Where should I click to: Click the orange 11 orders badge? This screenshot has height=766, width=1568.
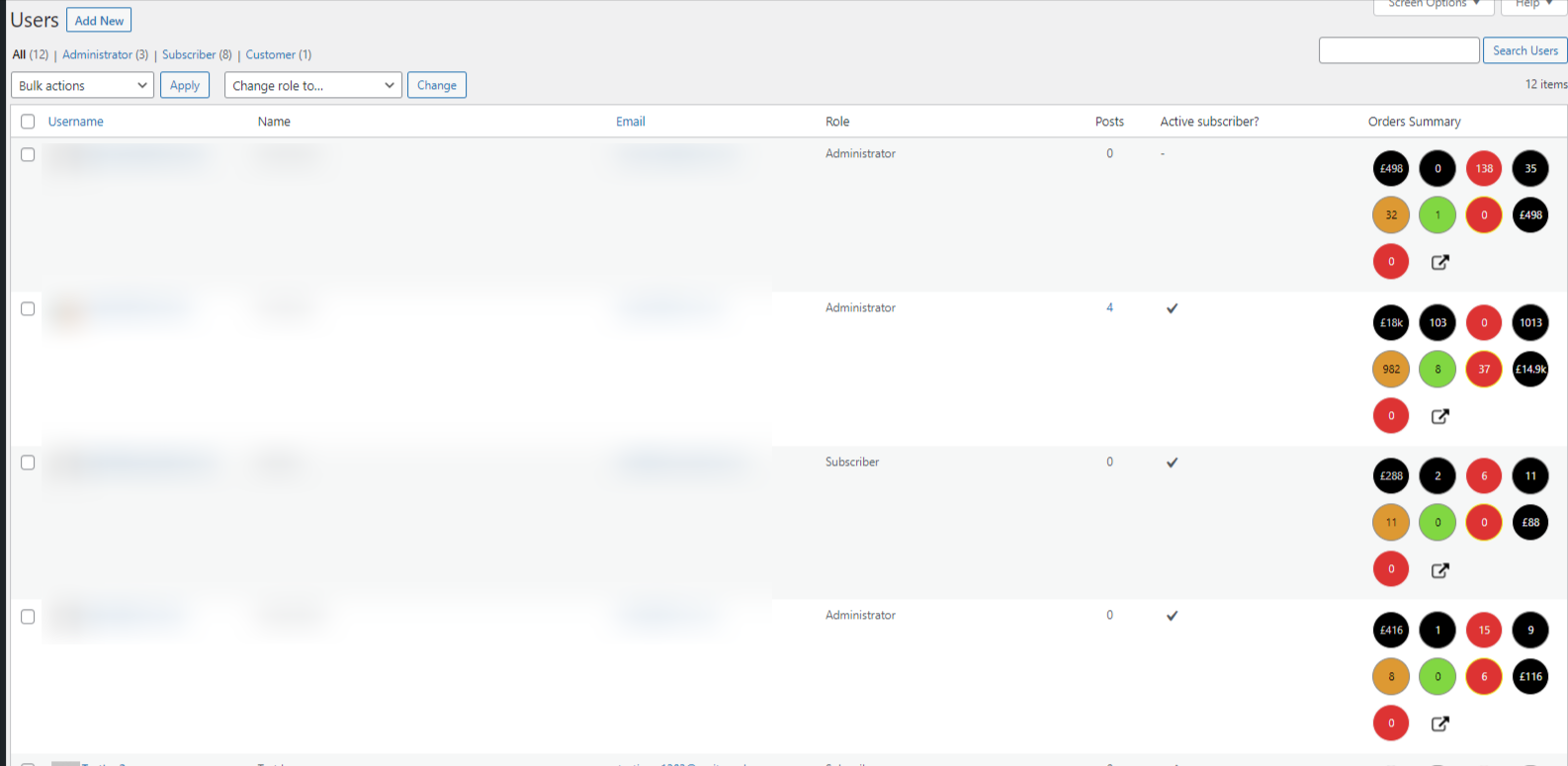pos(1391,522)
